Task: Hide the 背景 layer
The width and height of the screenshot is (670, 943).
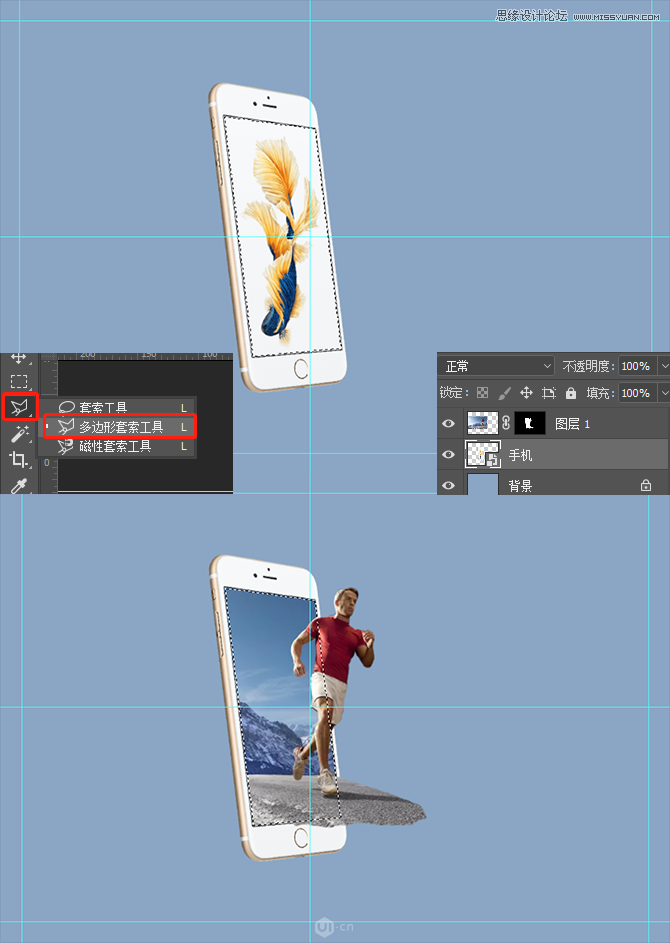Action: 448,485
